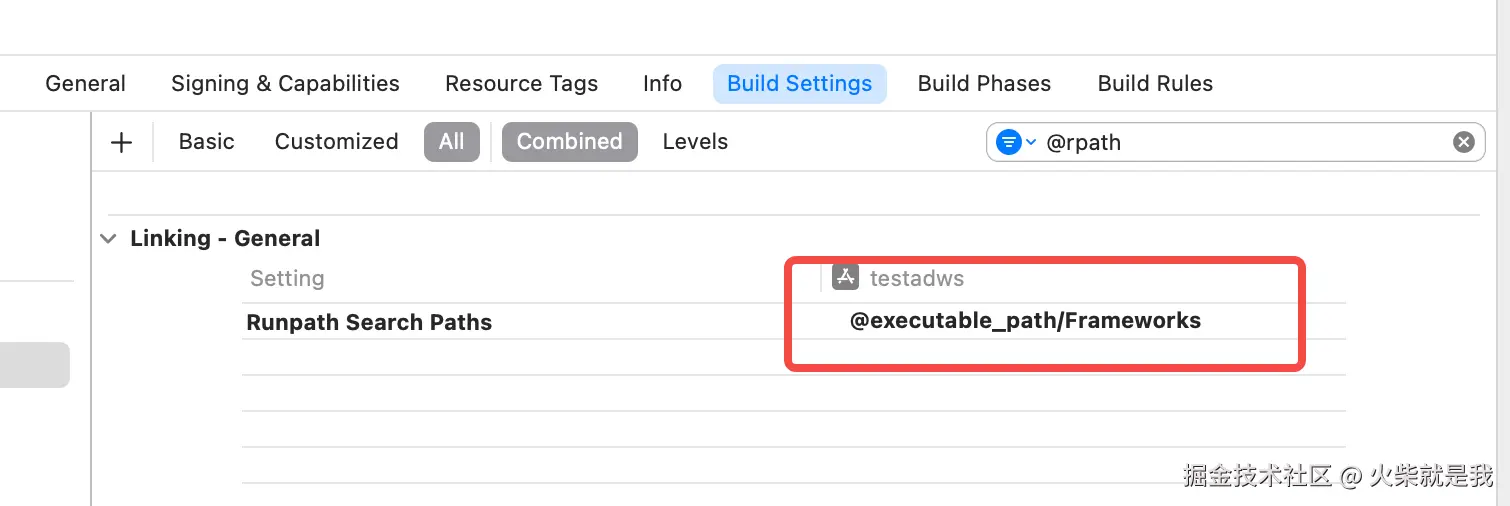Switch to the Build Rules tab

pos(1155,84)
